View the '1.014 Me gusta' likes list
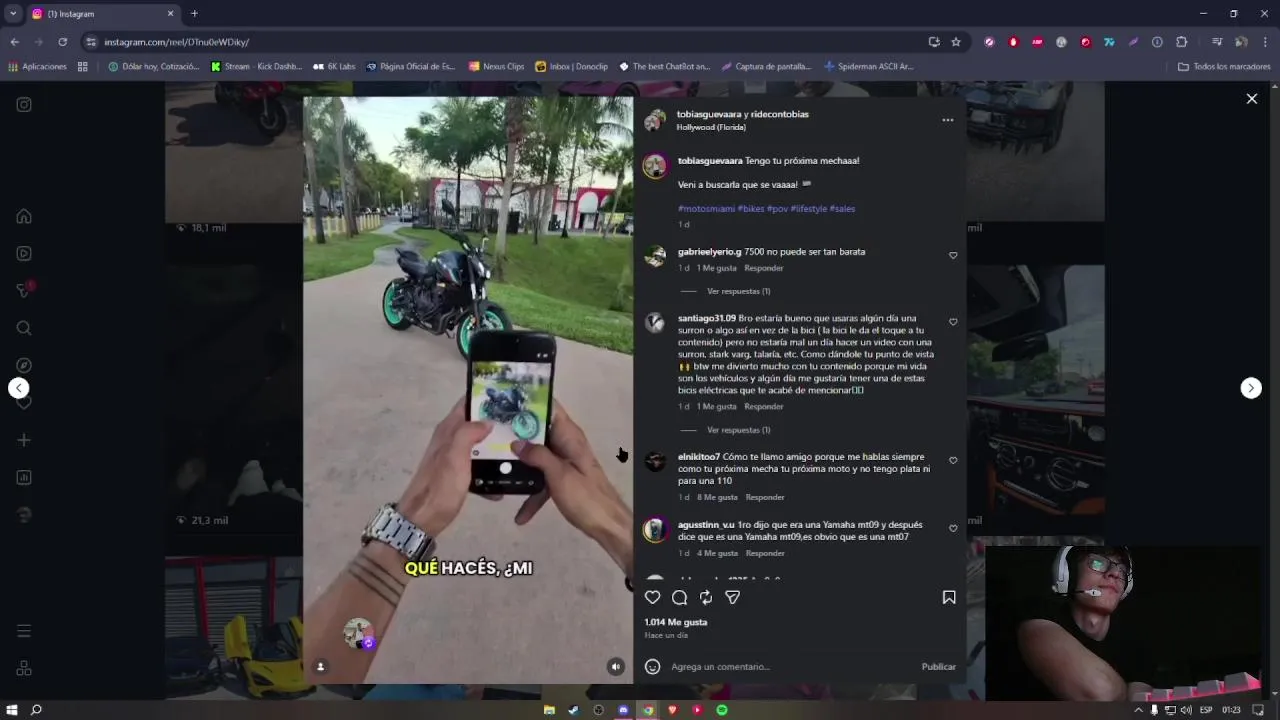This screenshot has width=1280, height=720. (x=676, y=622)
